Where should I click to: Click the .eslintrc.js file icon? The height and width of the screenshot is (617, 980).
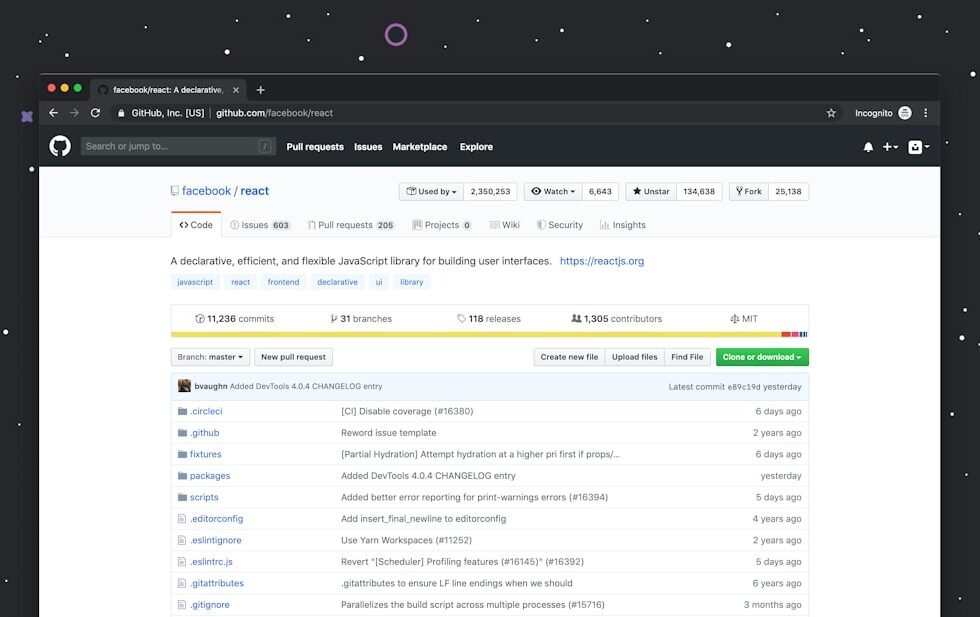coord(182,562)
